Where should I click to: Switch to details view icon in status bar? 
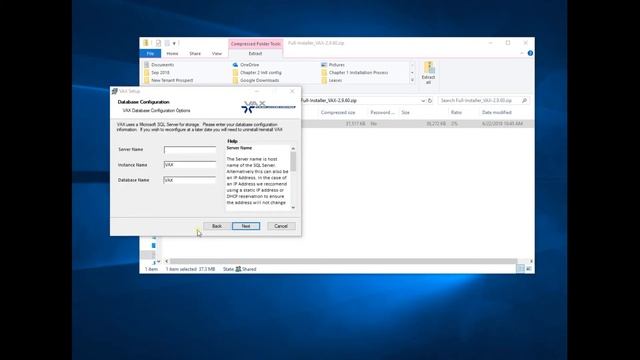click(520, 269)
